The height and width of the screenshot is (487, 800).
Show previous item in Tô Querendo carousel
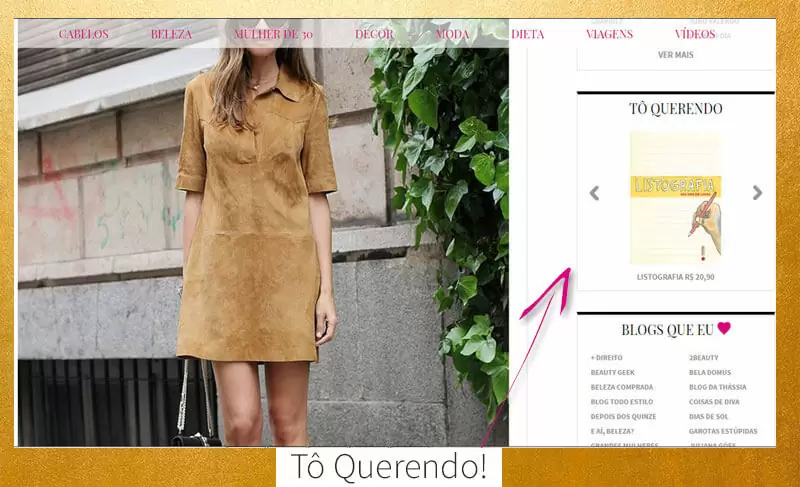click(x=594, y=193)
